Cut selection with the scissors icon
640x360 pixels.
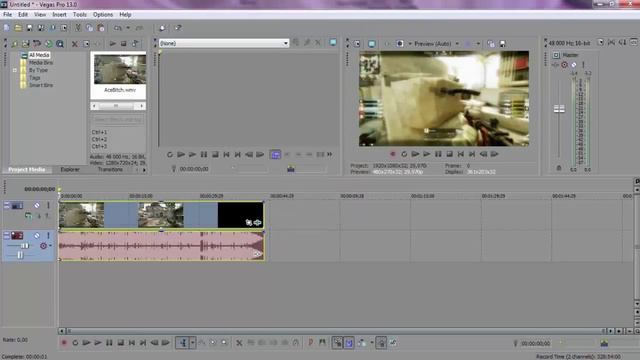coord(78,28)
